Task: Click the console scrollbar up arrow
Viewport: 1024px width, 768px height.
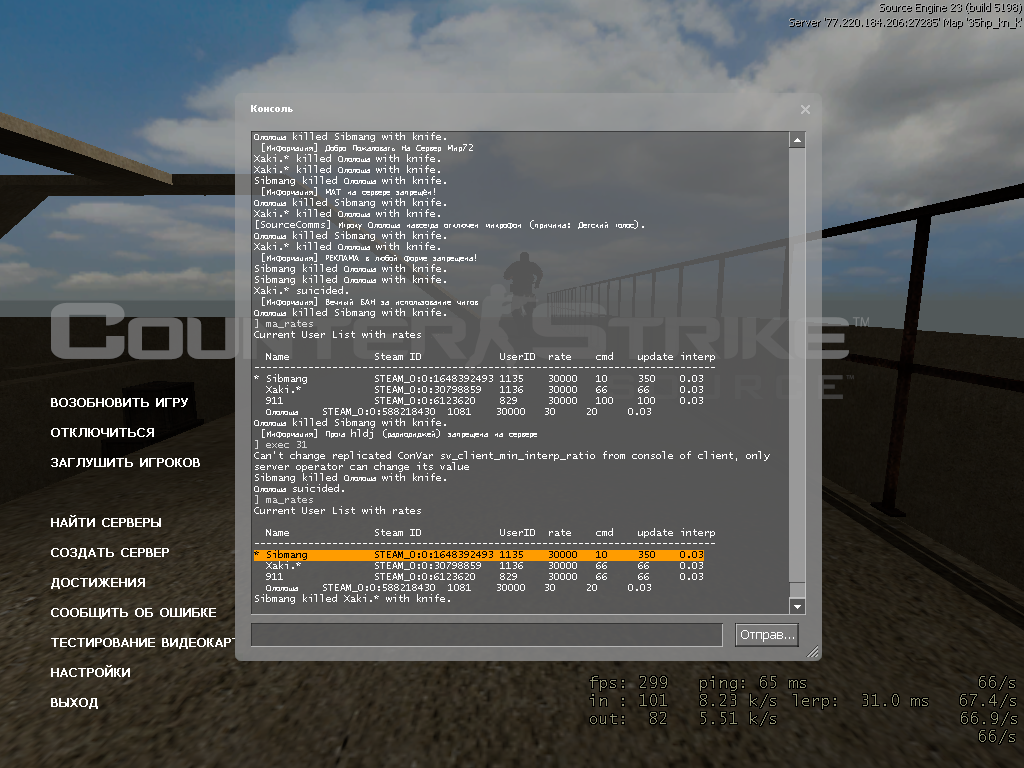Action: click(x=797, y=140)
